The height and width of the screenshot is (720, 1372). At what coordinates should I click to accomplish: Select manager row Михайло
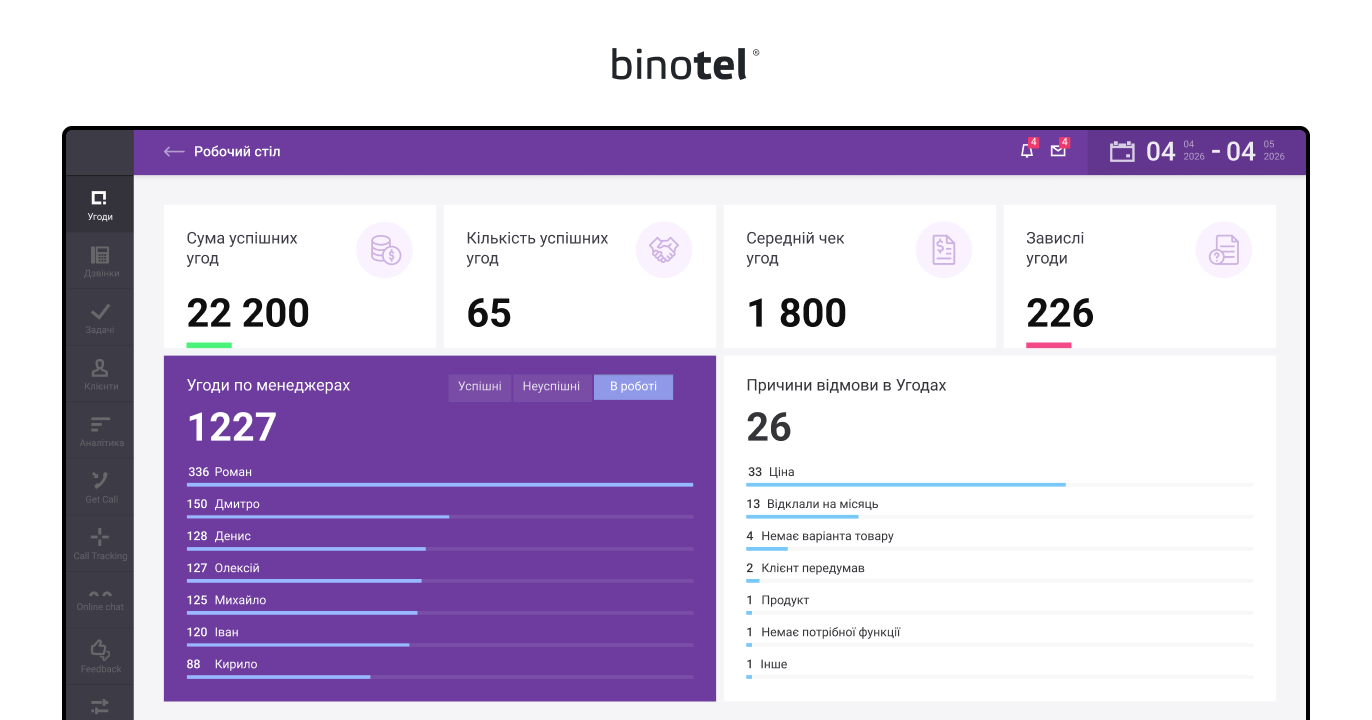pos(440,604)
